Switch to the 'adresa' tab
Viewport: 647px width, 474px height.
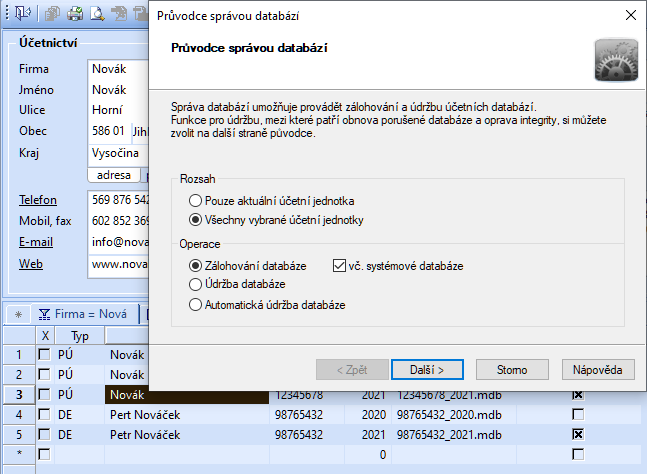tap(113, 174)
